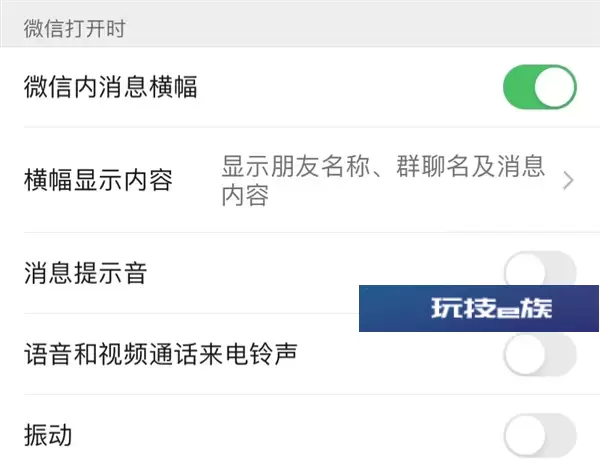
Task: Click green track of 微信内消息横幅 switch
Action: click(517, 87)
